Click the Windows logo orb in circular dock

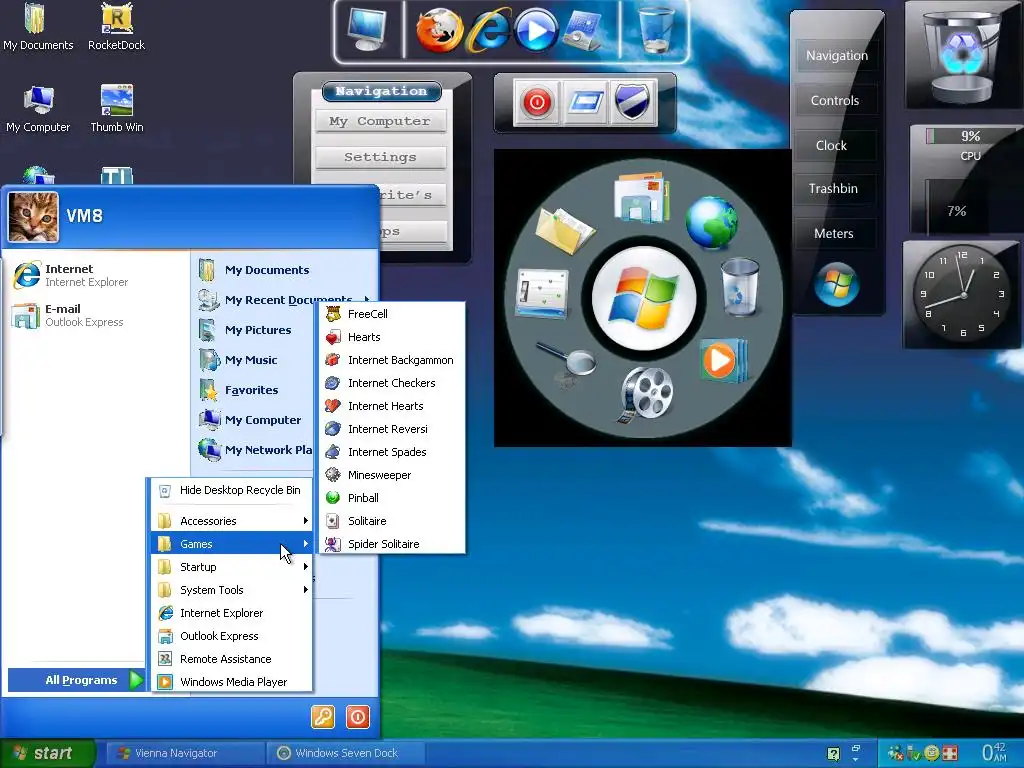coord(644,298)
